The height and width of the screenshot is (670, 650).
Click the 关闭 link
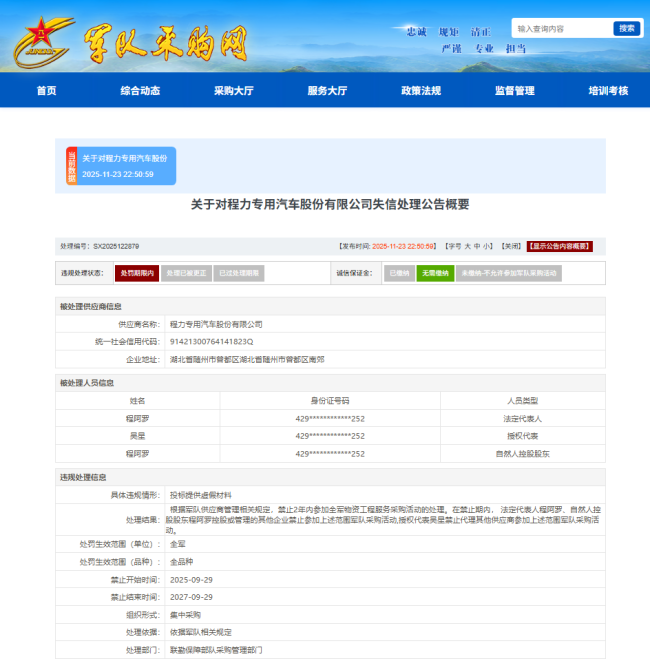tap(511, 246)
